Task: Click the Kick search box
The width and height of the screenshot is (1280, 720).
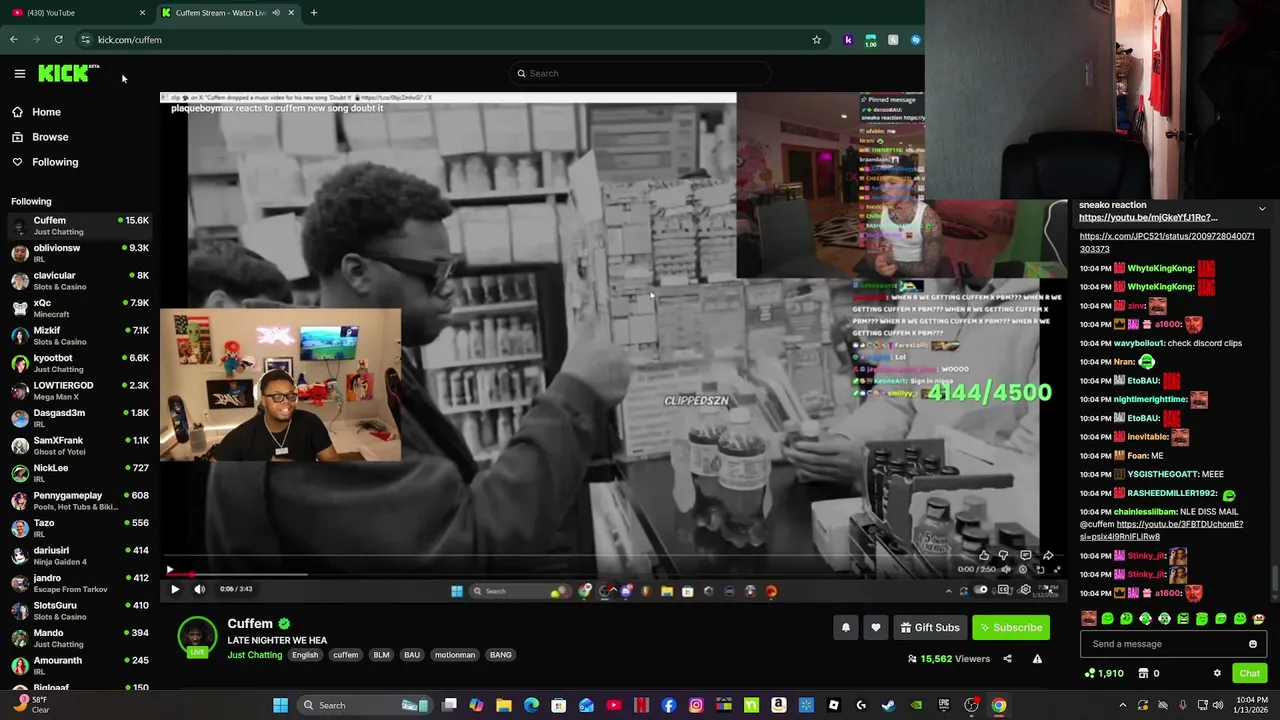Action: click(640, 73)
